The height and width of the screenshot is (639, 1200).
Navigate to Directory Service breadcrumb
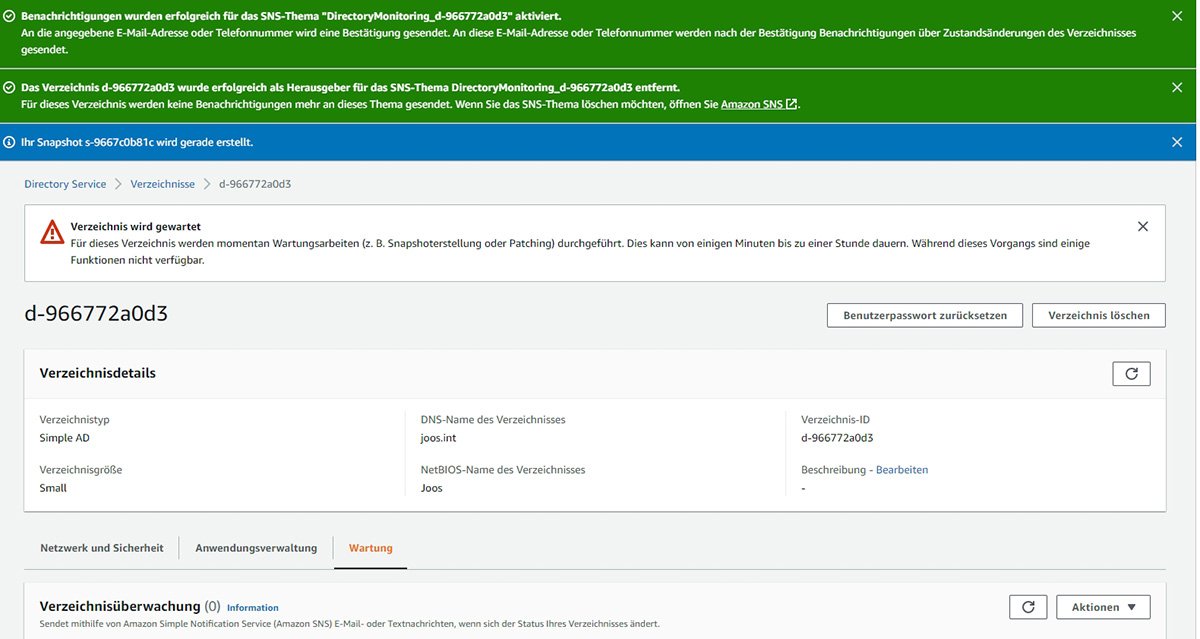pos(64,183)
